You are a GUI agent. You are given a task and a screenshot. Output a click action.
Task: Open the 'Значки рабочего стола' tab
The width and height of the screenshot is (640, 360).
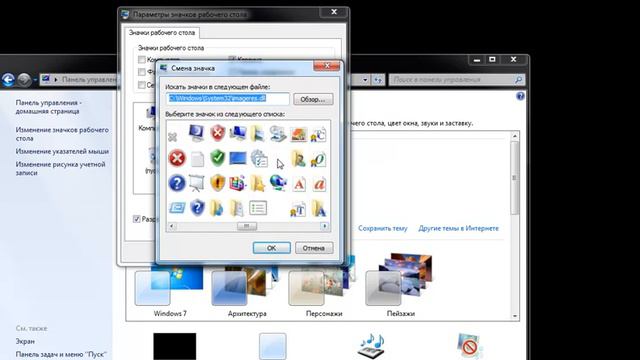162,33
